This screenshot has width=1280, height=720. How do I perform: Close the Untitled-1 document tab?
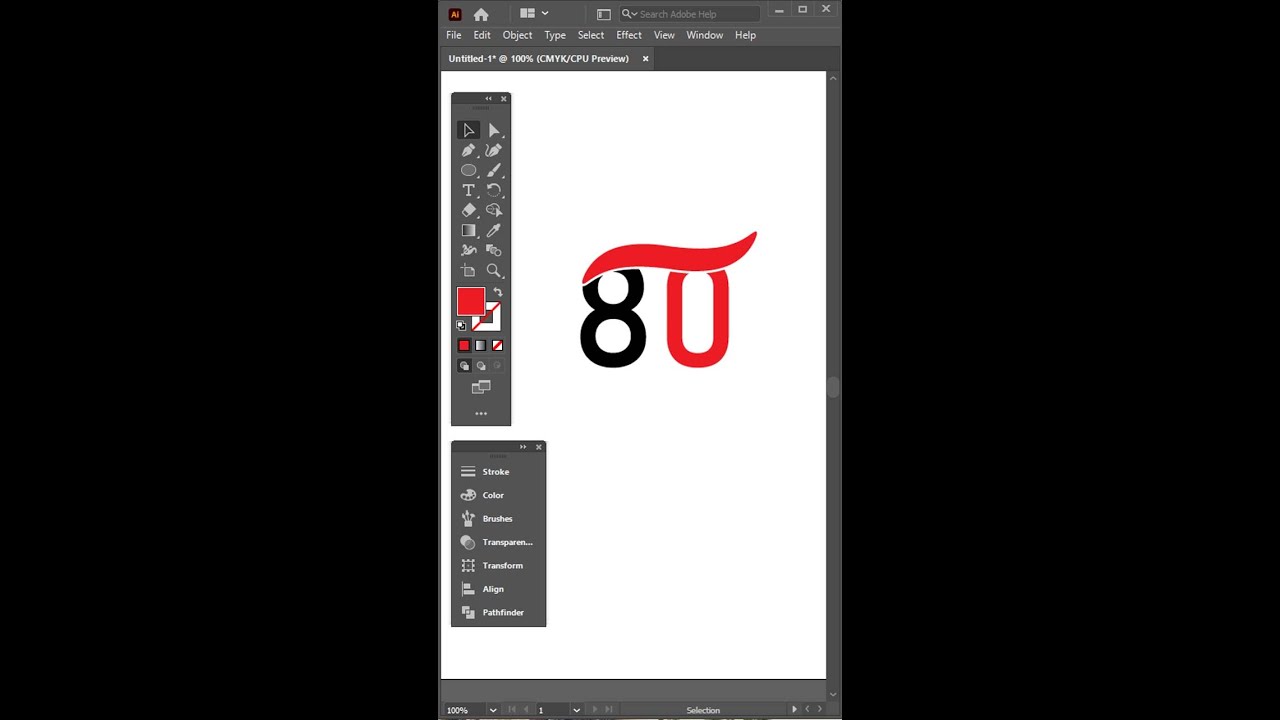point(645,59)
